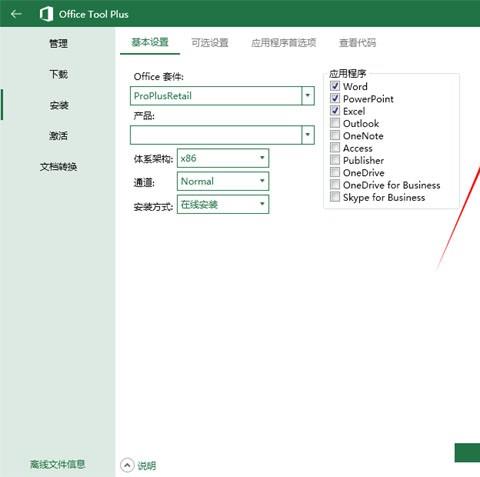Click the 说明 label link

(147, 466)
